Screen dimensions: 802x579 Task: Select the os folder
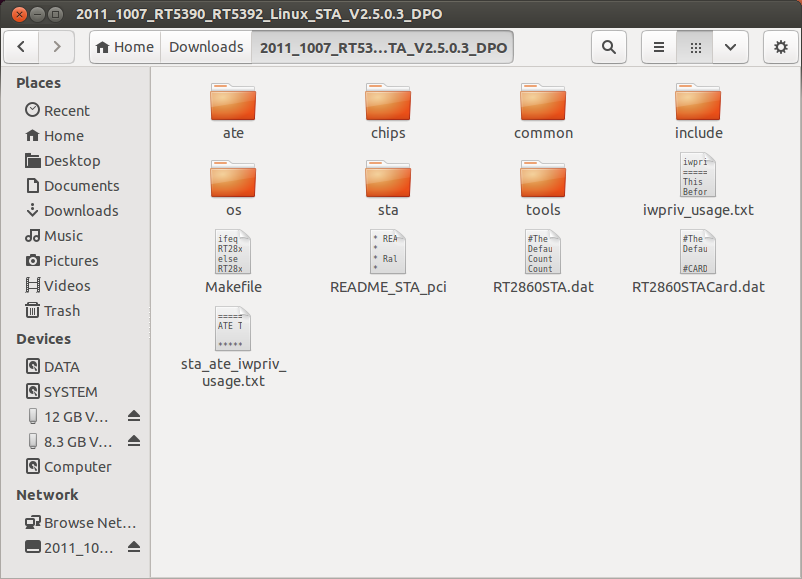point(233,189)
